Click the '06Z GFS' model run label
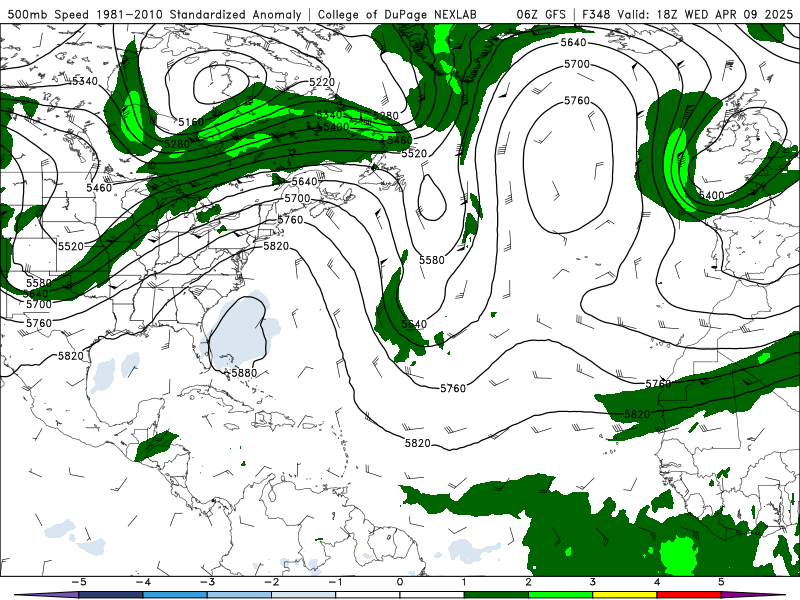This screenshot has height=600, width=800. tap(541, 14)
